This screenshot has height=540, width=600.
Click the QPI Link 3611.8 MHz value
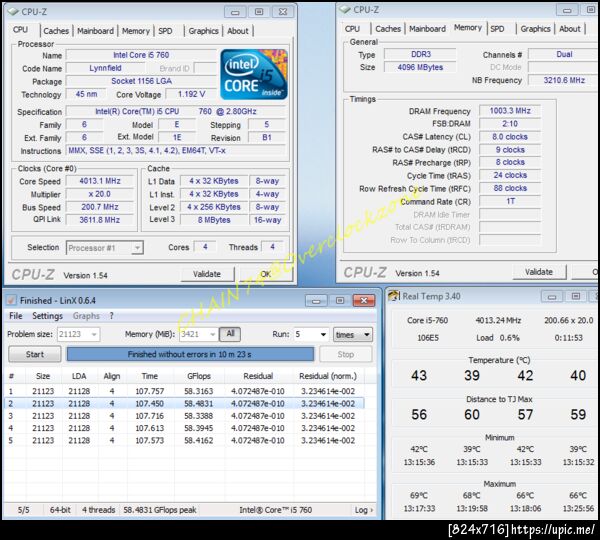[x=100, y=220]
